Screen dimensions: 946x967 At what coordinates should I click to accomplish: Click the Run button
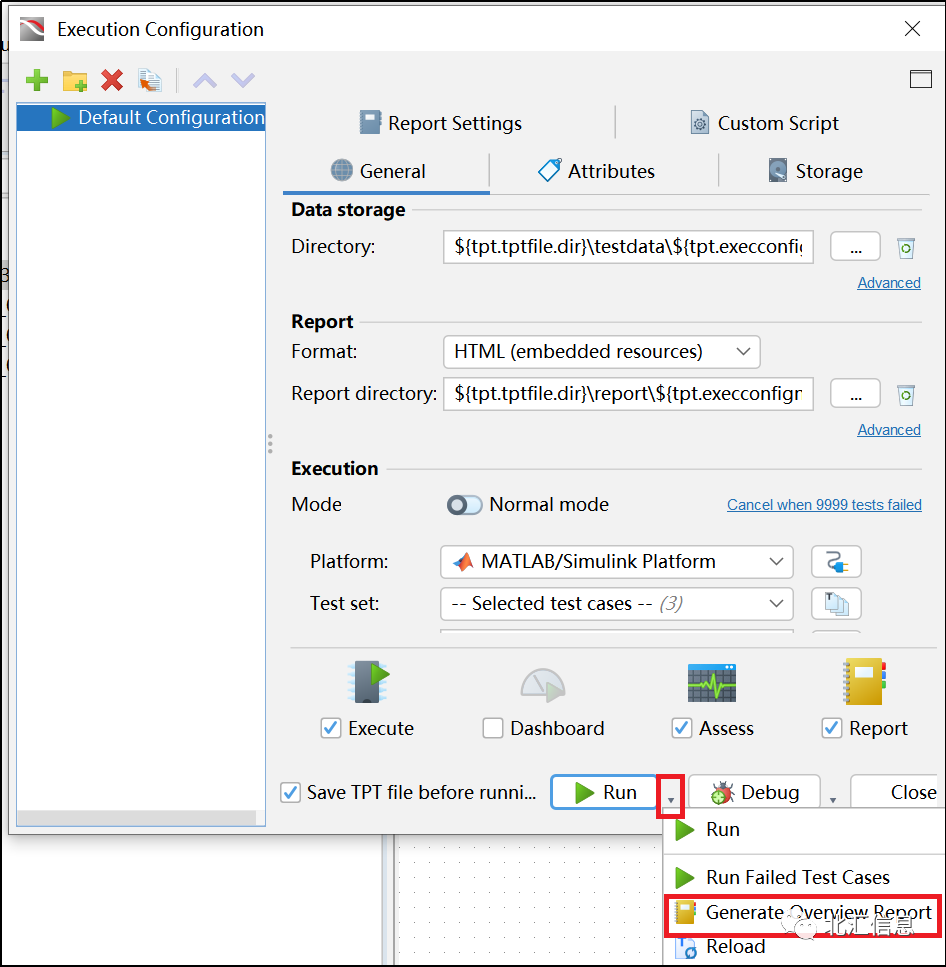coord(604,792)
